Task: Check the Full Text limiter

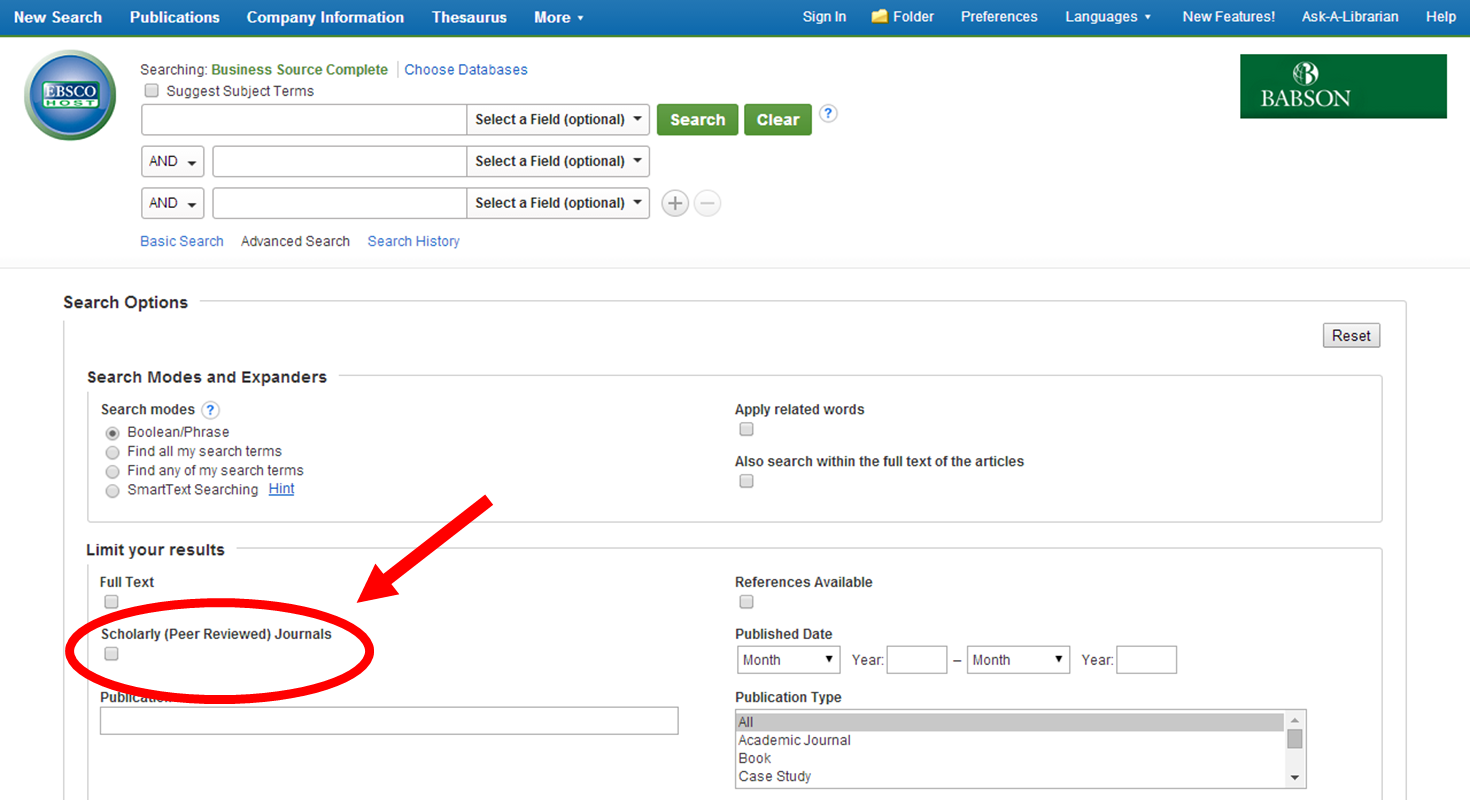Action: click(x=111, y=601)
